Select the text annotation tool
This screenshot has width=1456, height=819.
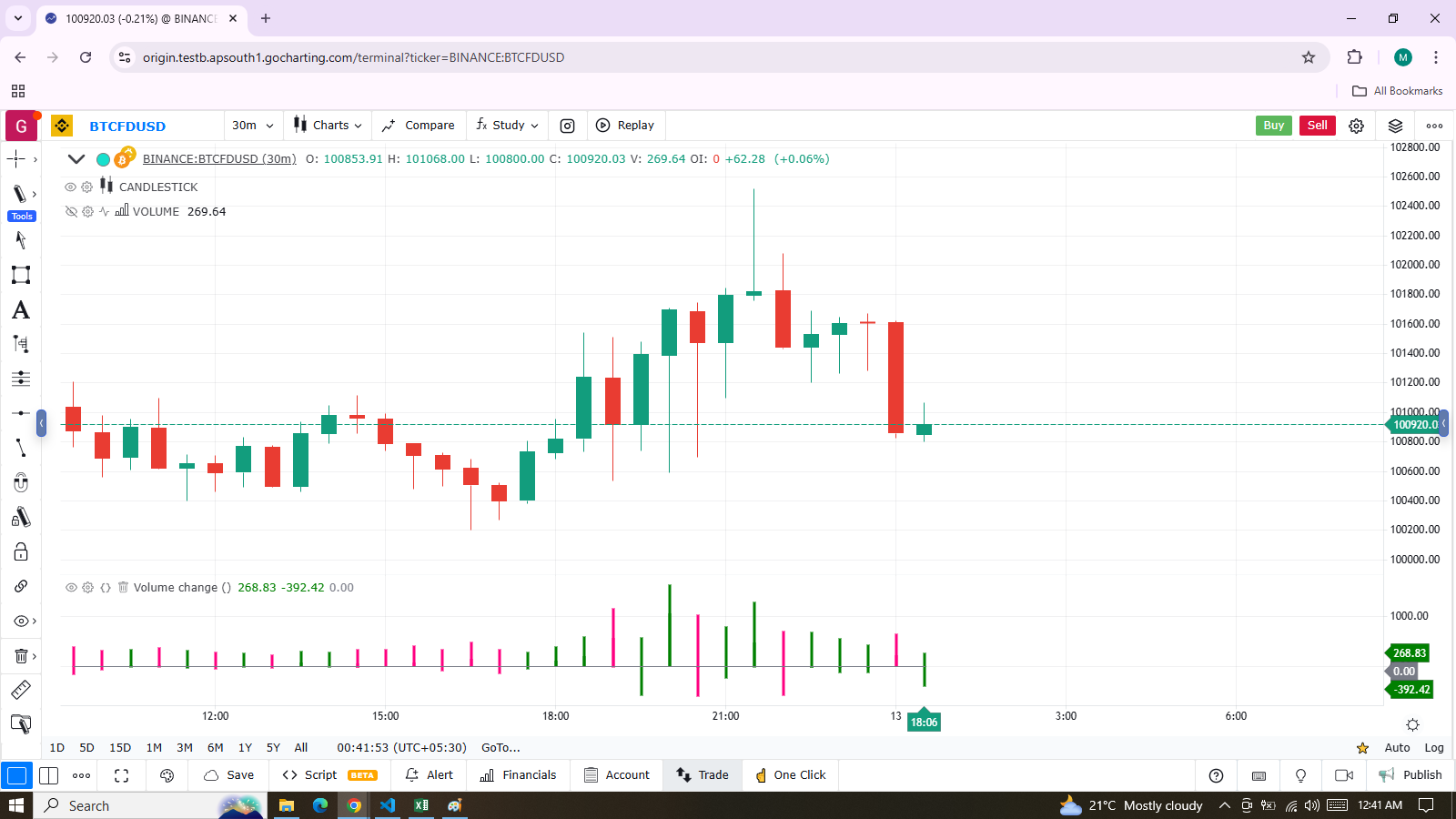(x=21, y=310)
